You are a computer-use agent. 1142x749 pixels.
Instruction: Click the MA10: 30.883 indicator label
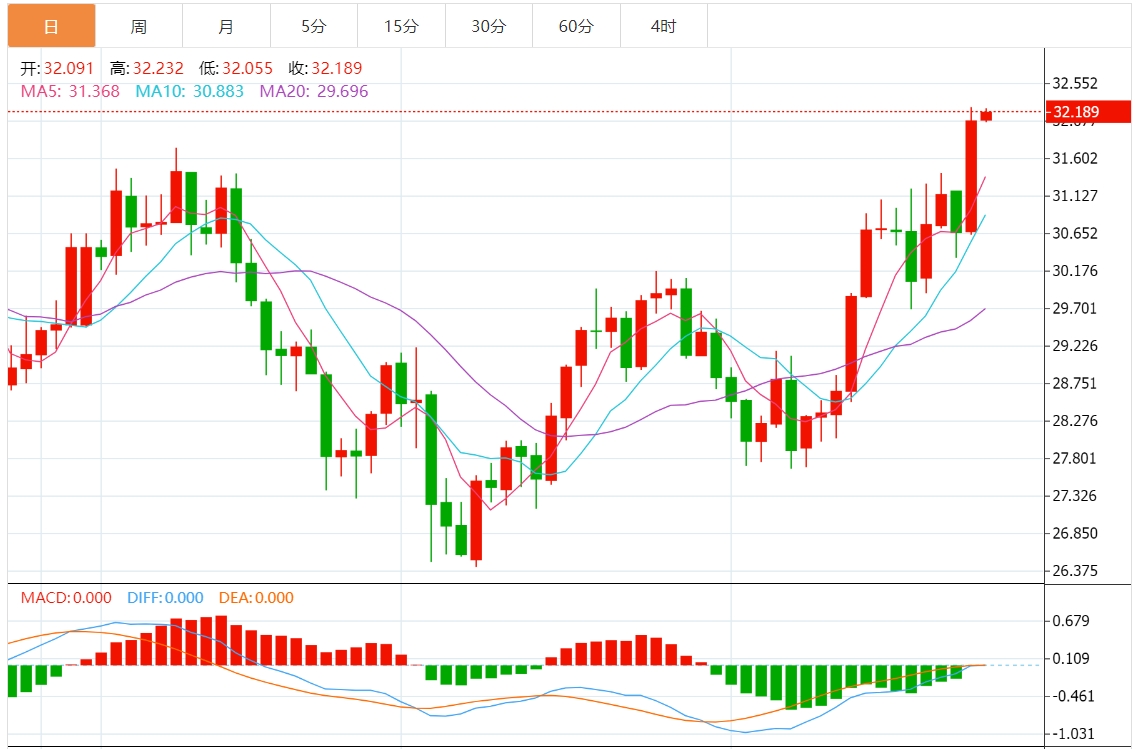click(189, 92)
